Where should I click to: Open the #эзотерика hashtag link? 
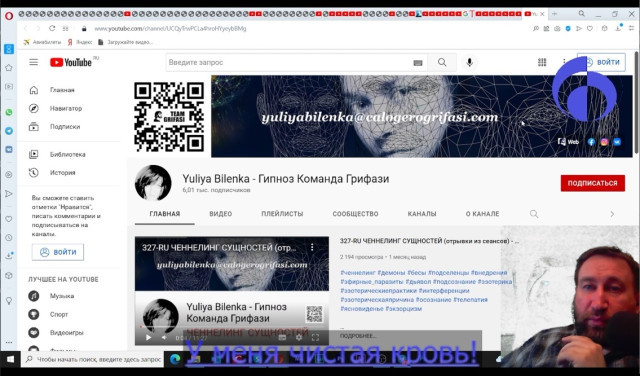495,282
